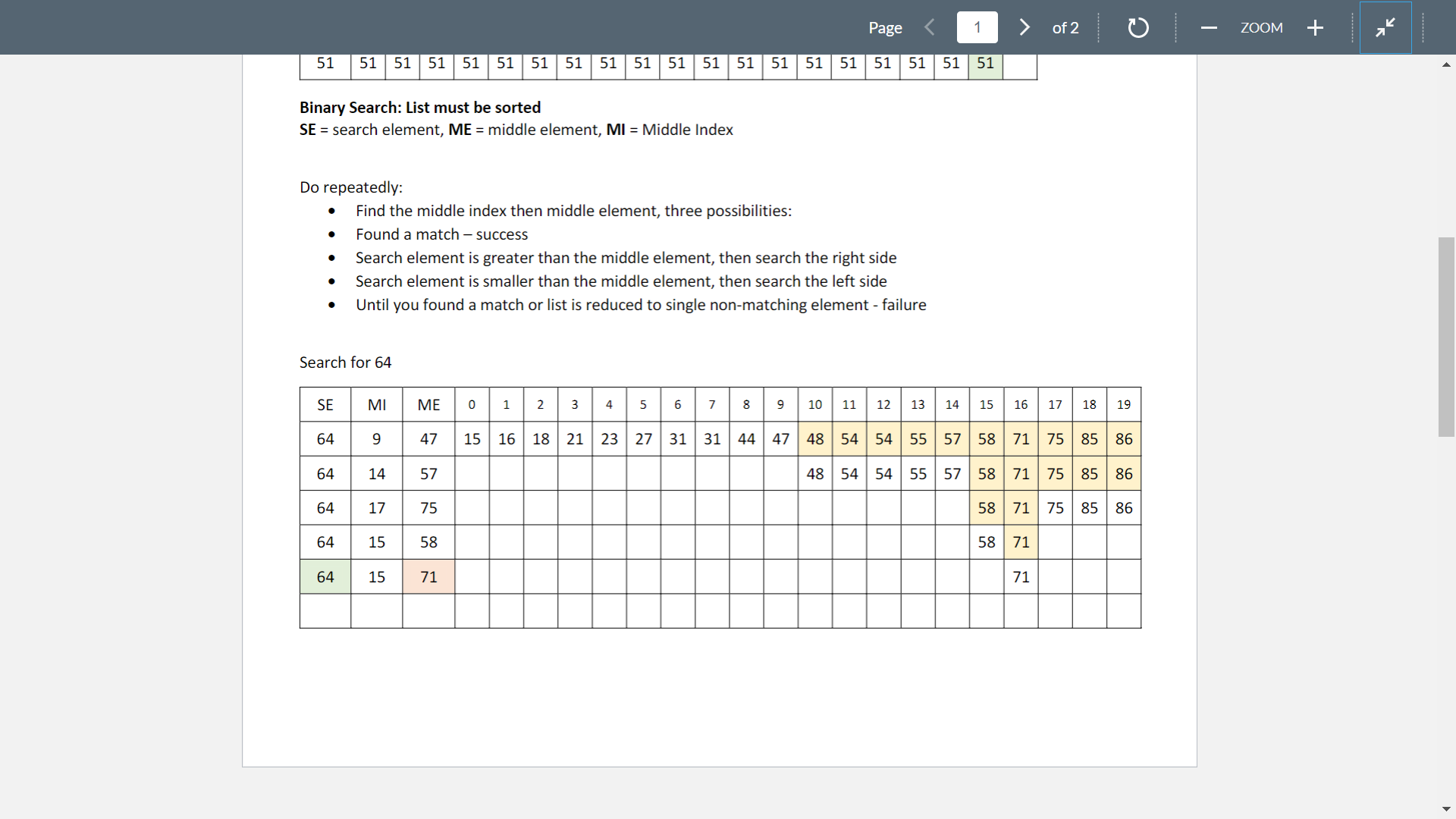Exit fullscreen using the collapse arrows icon
The width and height of the screenshot is (1456, 819).
(x=1385, y=27)
